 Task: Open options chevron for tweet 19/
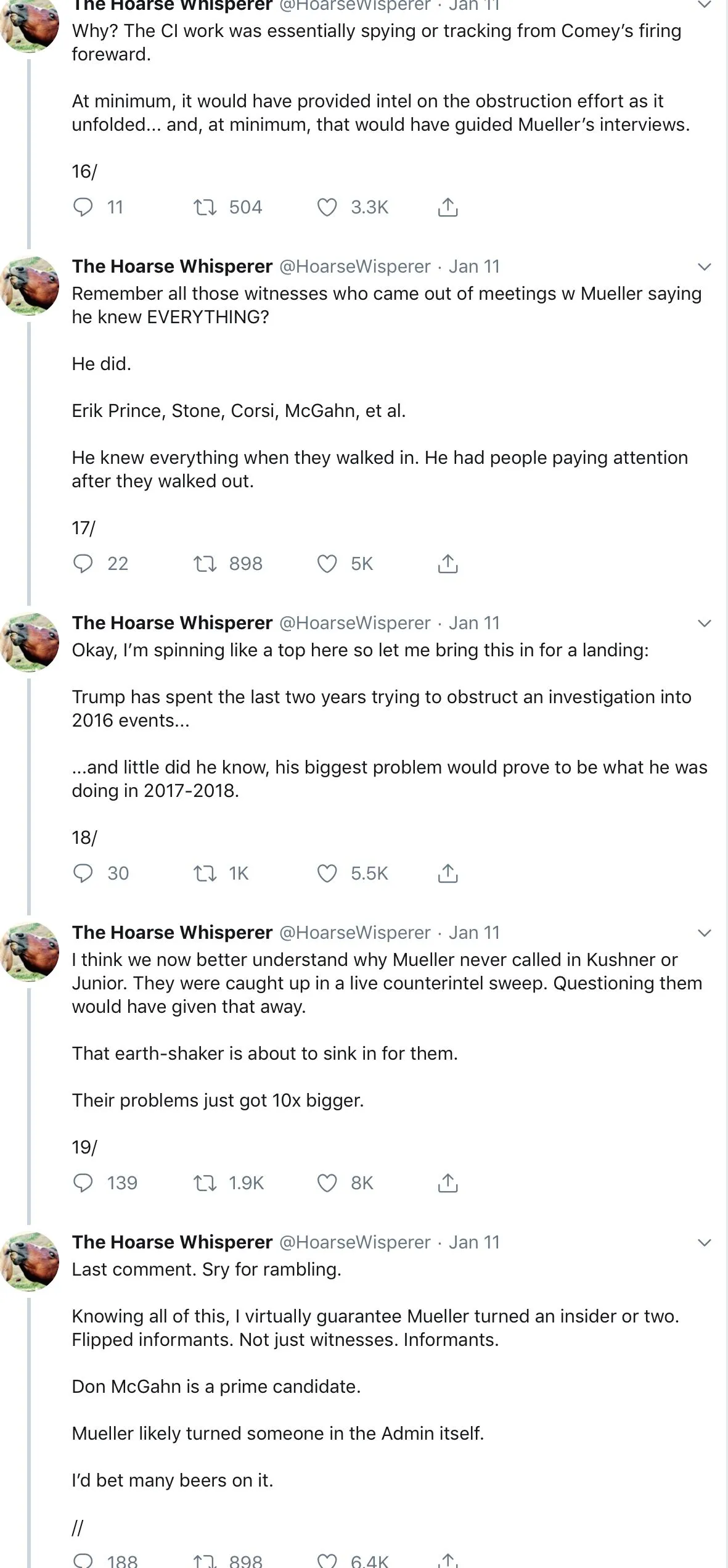[704, 933]
